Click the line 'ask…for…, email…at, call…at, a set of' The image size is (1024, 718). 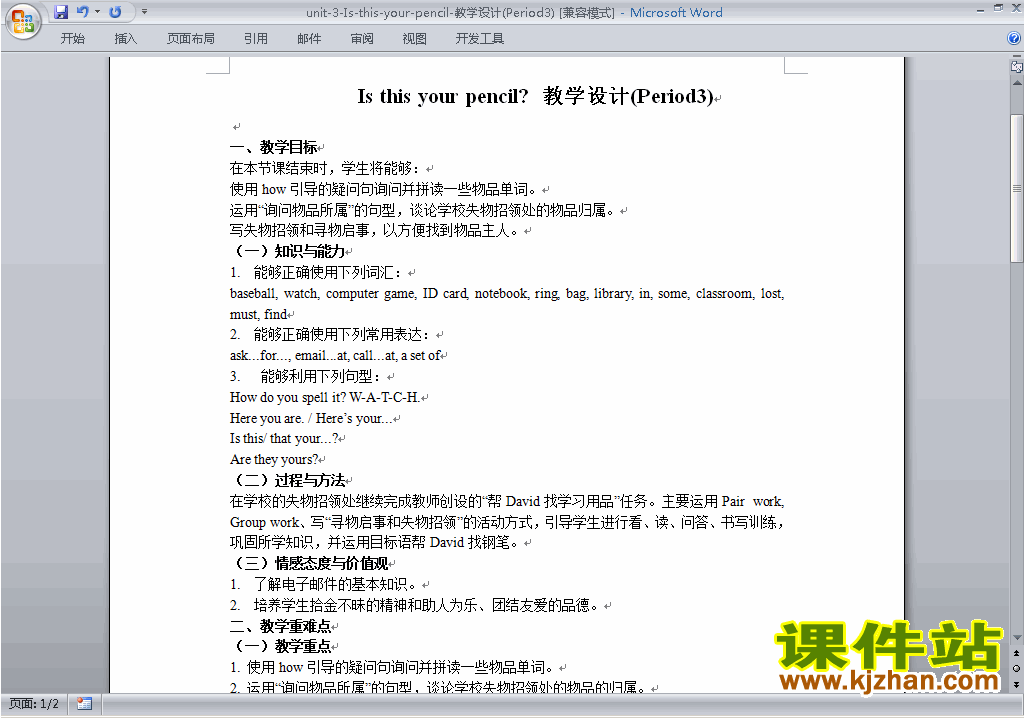335,356
